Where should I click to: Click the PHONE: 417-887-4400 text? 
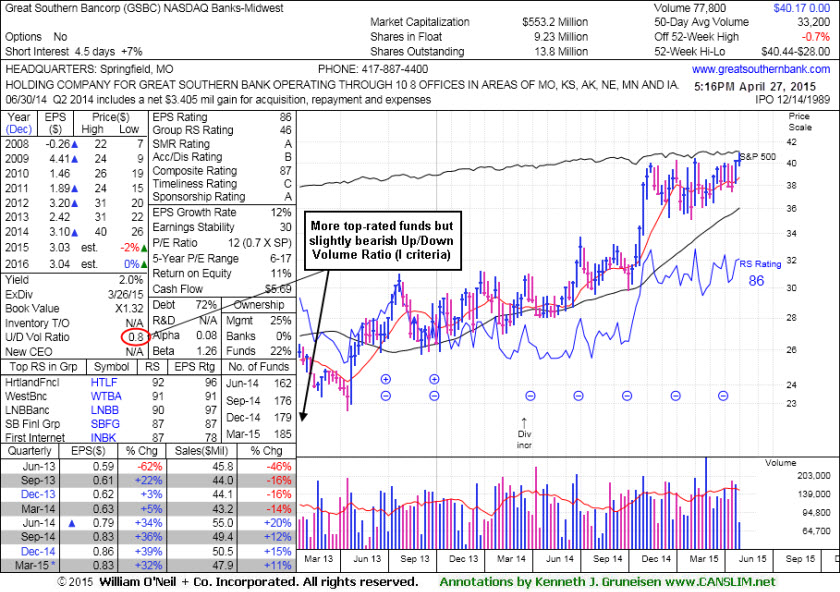tap(373, 69)
